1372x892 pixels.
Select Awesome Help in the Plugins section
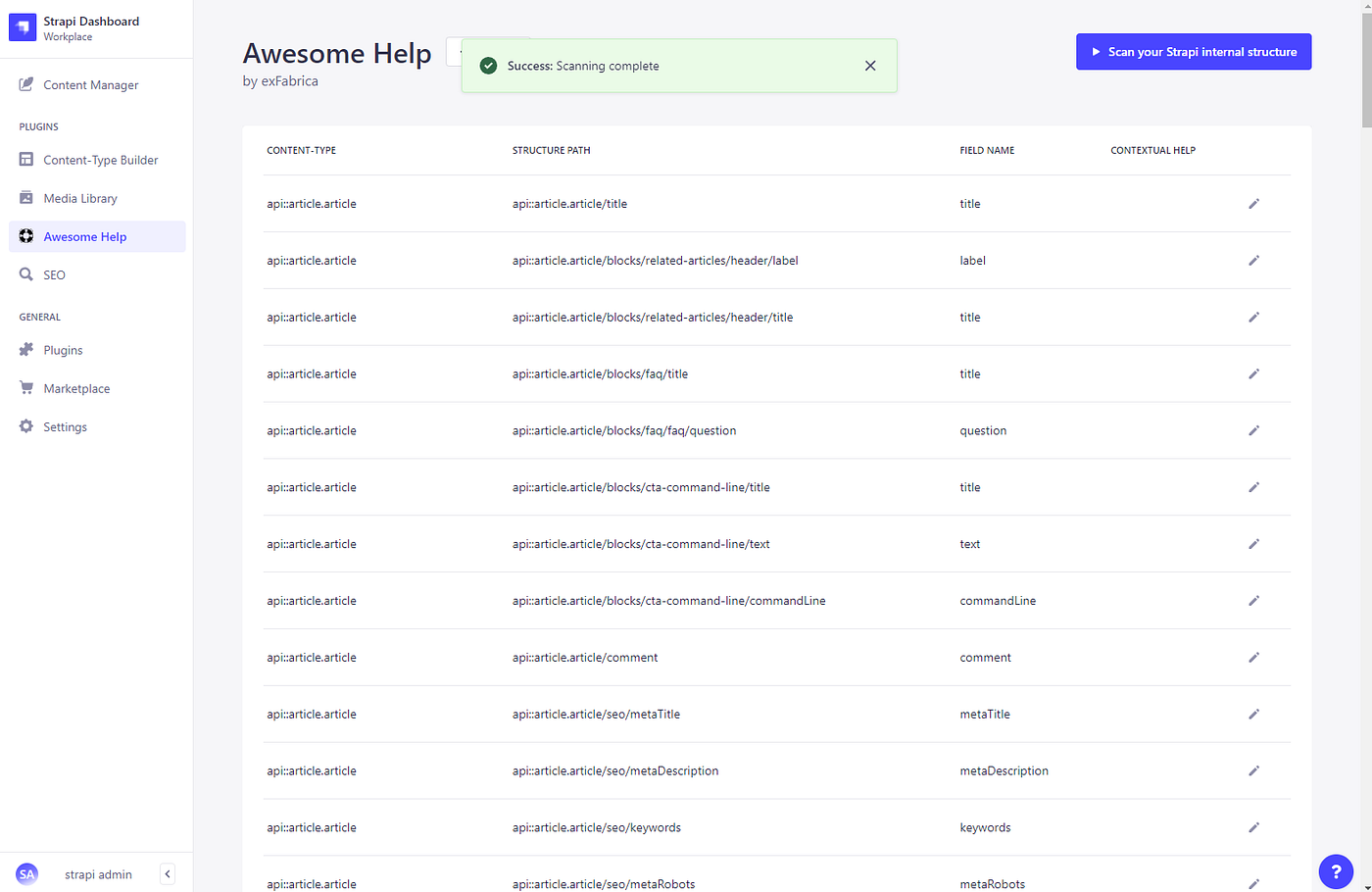(x=85, y=236)
